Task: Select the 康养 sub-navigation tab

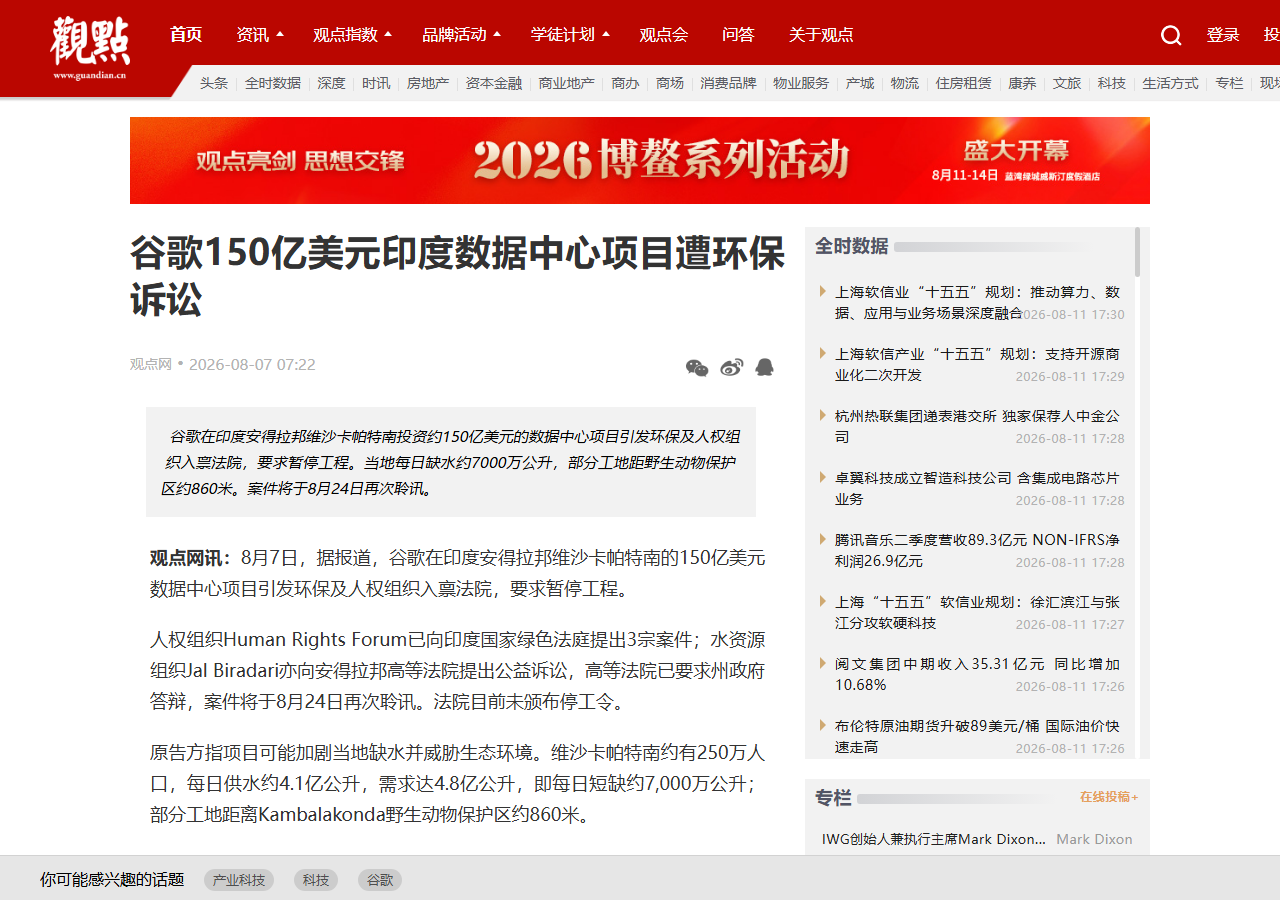Action: (1022, 83)
